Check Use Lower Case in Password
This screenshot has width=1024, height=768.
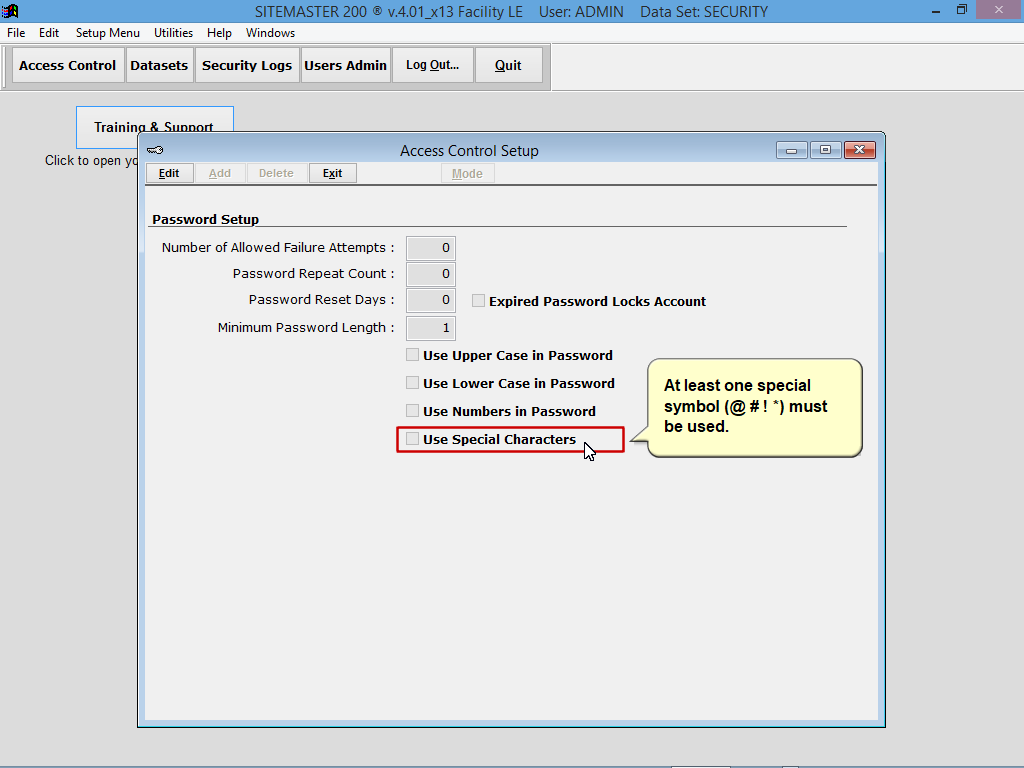(412, 383)
